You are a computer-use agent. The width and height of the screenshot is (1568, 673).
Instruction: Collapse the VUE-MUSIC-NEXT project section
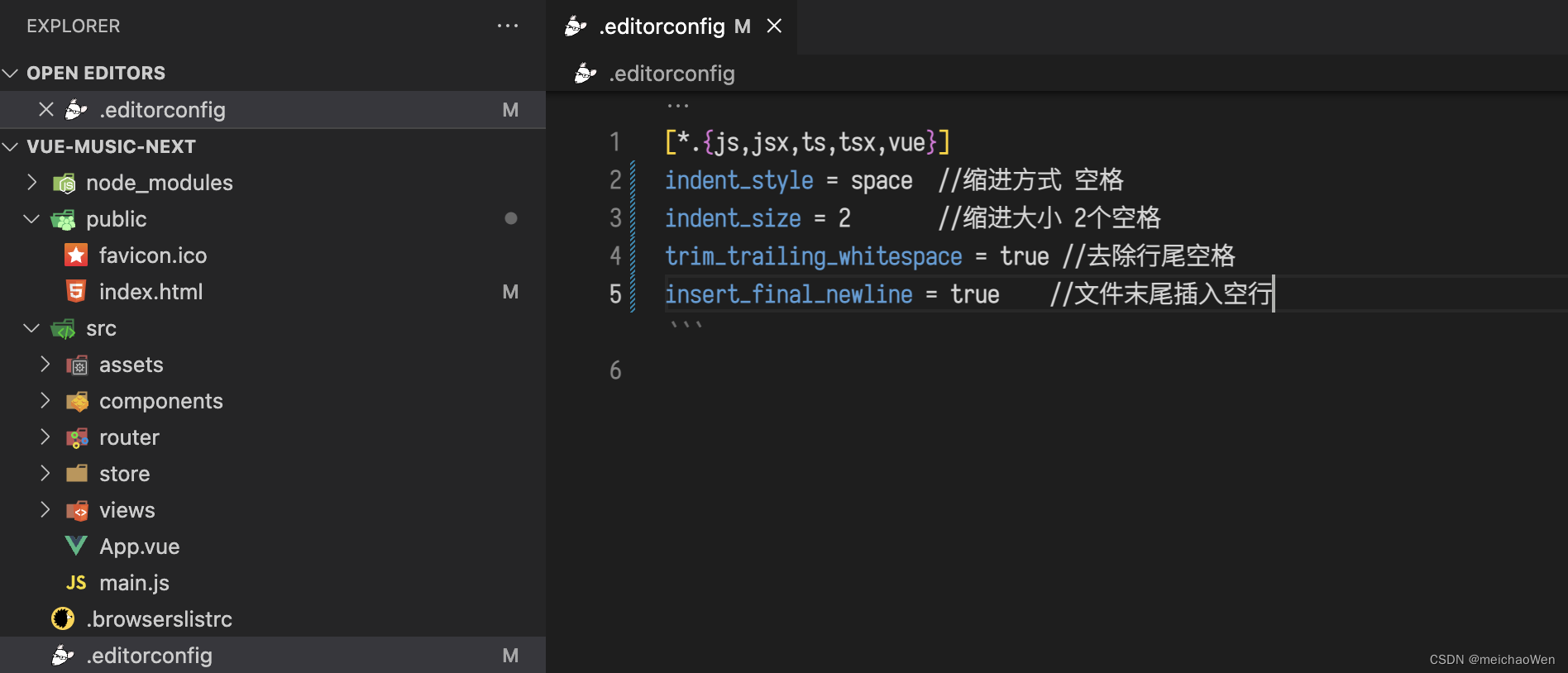tap(10, 146)
